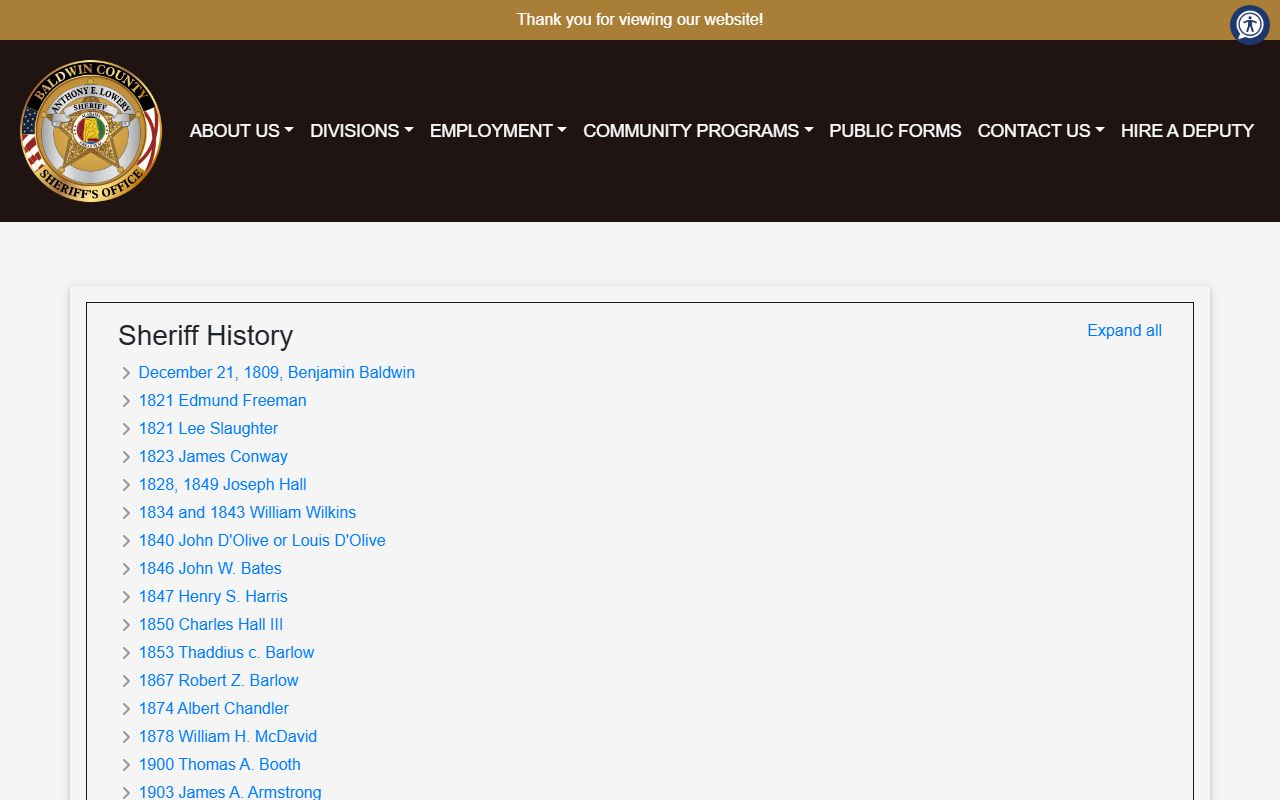Open the 1850 Charles Hall III entry
Screen dimensions: 1280x800
point(211,624)
